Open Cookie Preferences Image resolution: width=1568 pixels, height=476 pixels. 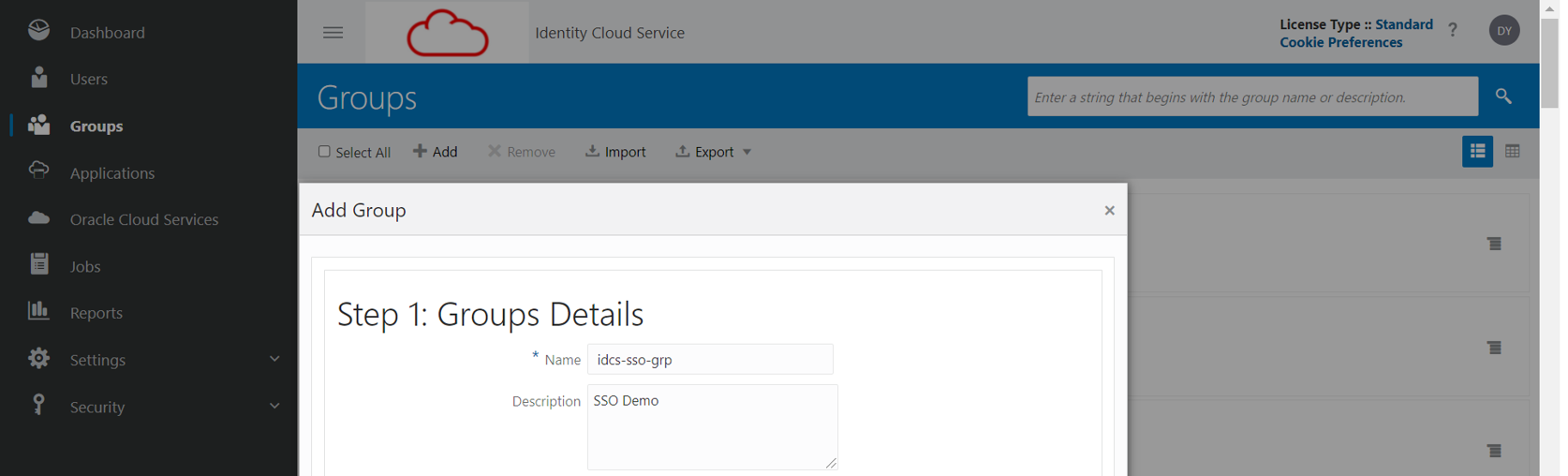pyautogui.click(x=1340, y=42)
